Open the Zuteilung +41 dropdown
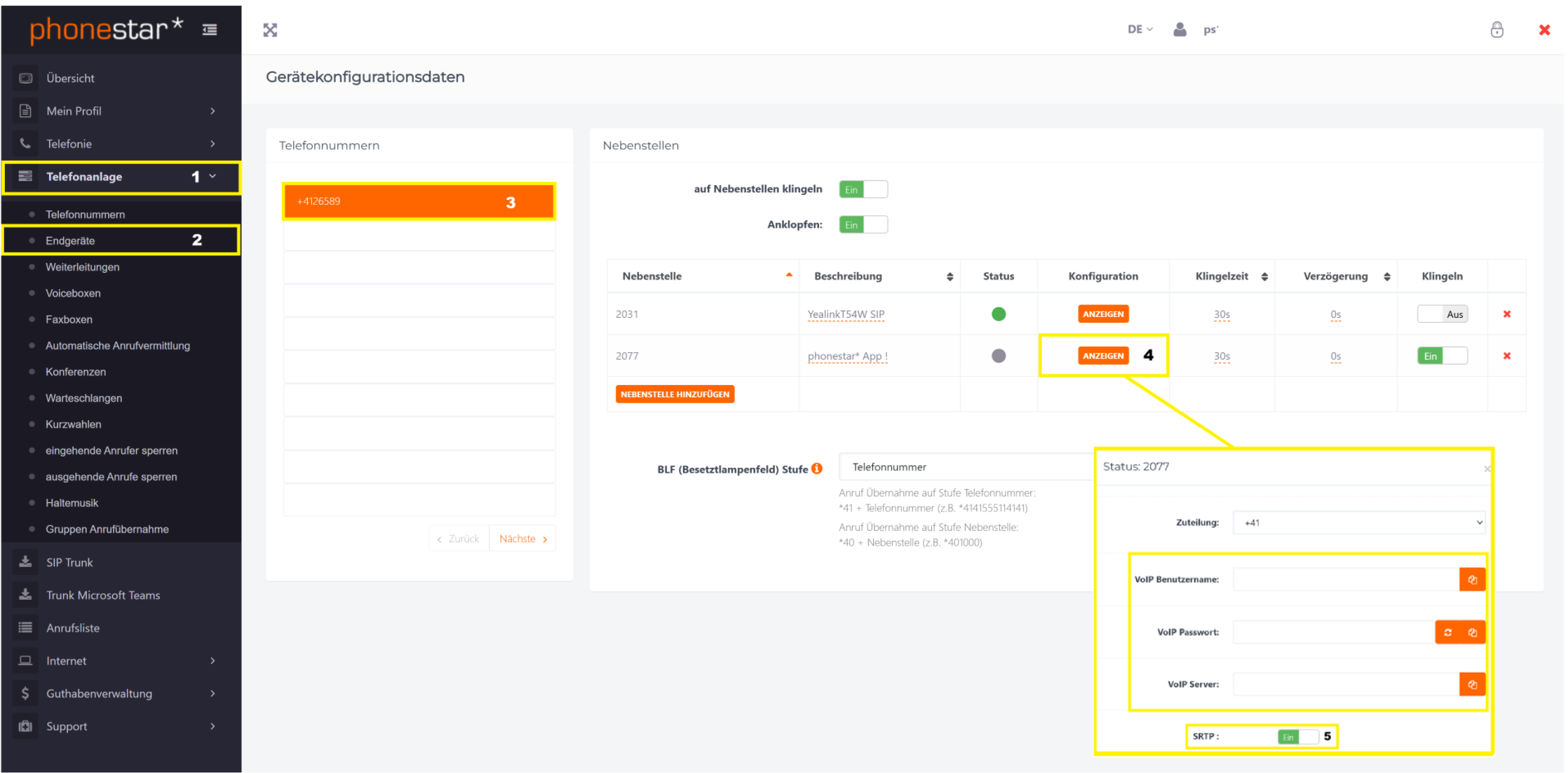Image resolution: width=1568 pixels, height=773 pixels. click(x=1358, y=523)
